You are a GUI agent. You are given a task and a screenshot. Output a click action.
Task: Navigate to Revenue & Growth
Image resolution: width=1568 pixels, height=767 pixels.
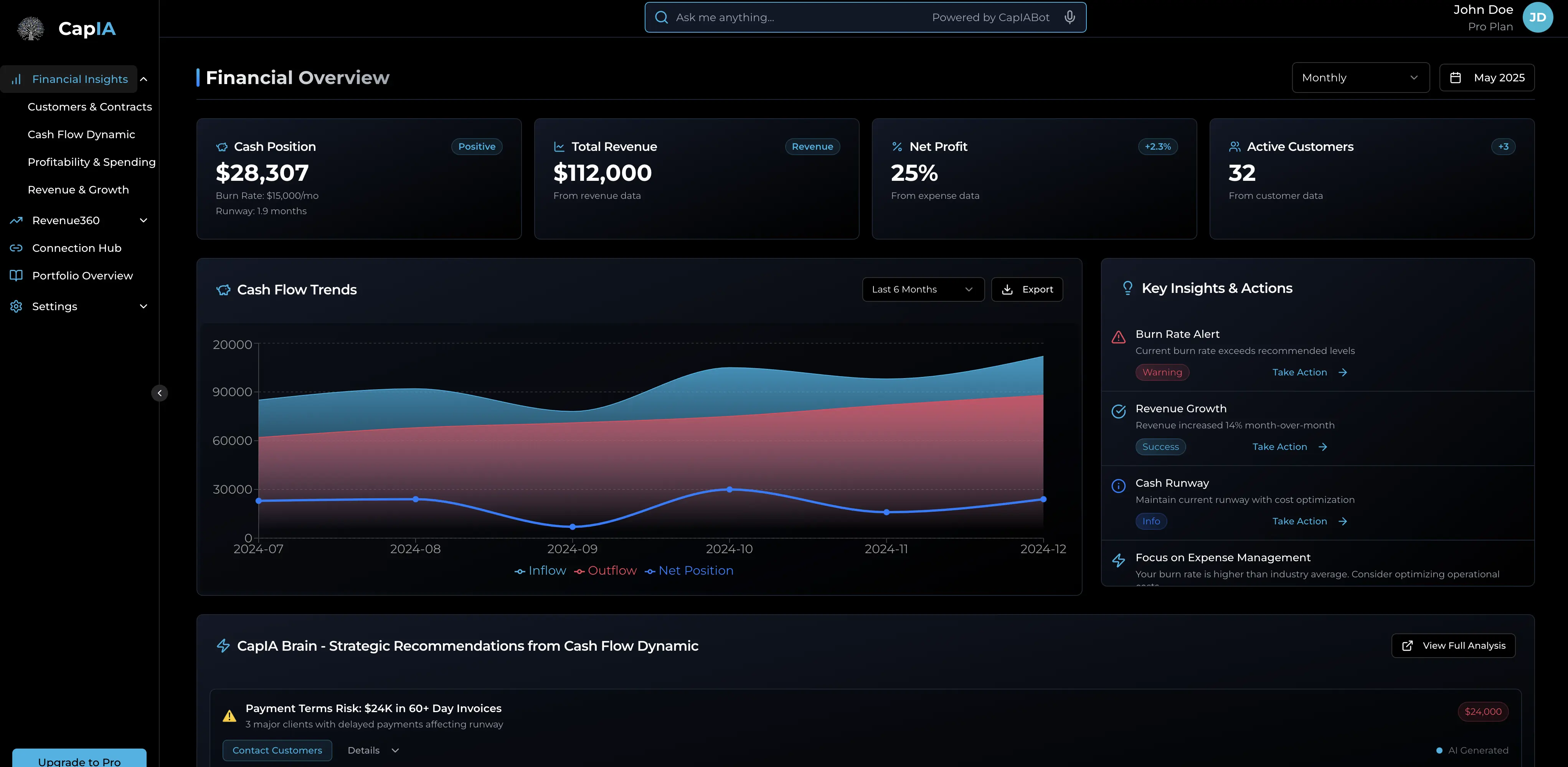78,189
